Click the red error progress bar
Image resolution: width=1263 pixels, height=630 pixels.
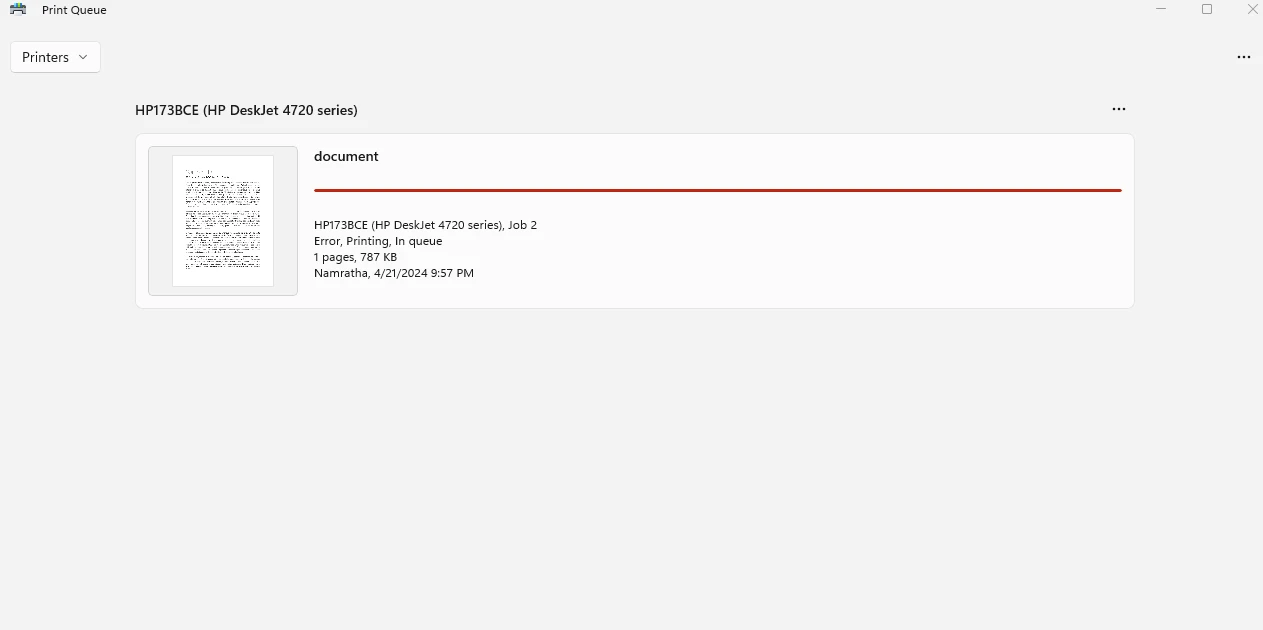coord(717,189)
